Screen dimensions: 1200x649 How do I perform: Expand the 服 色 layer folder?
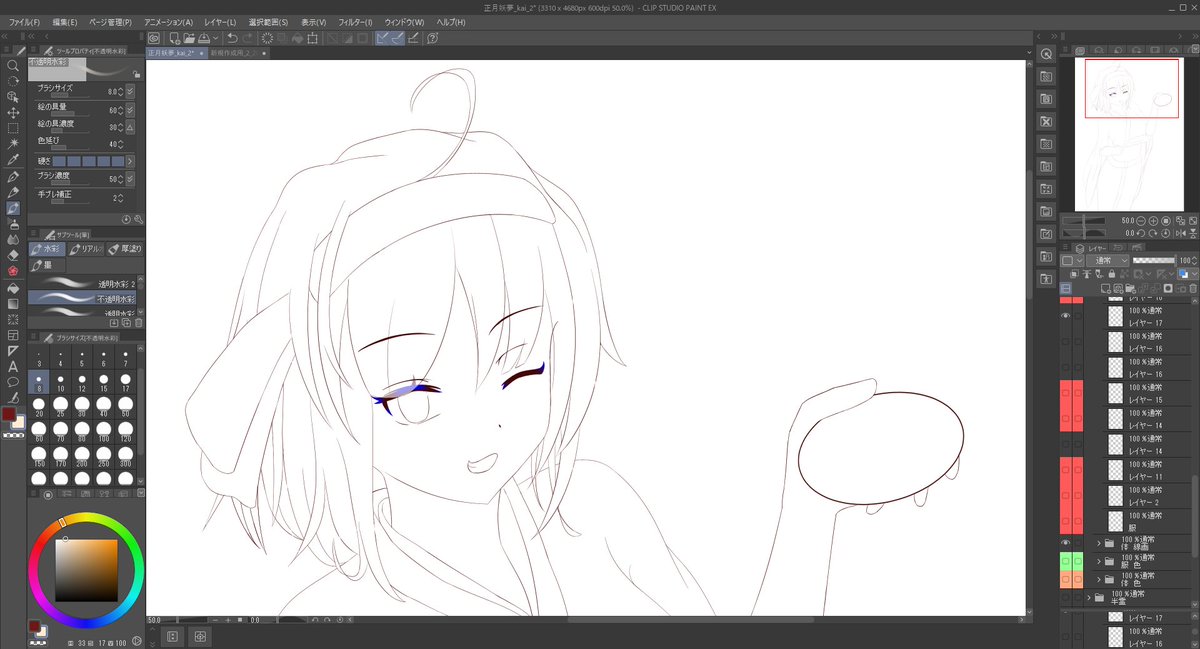click(x=1099, y=561)
